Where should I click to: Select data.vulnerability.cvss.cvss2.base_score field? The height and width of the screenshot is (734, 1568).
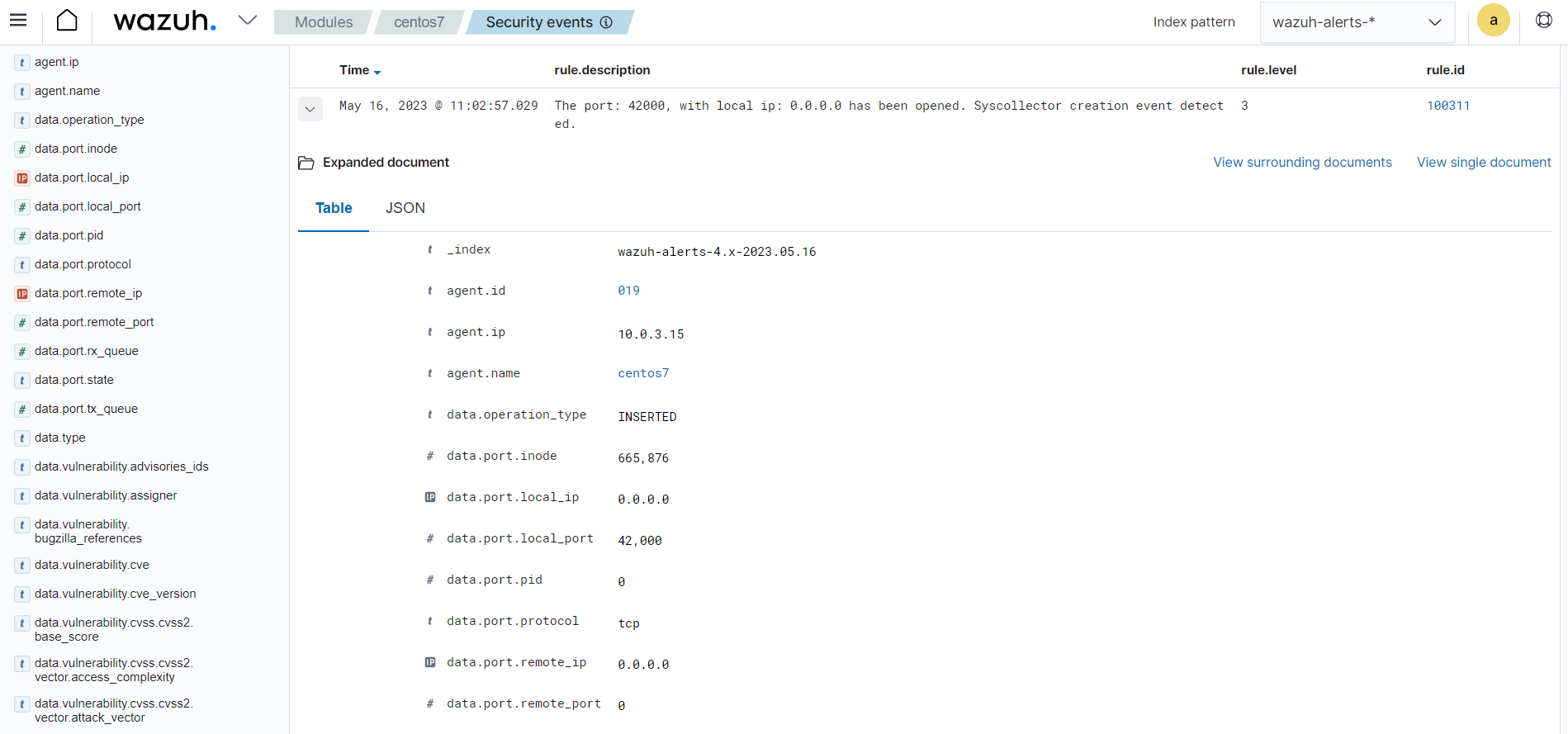click(114, 629)
